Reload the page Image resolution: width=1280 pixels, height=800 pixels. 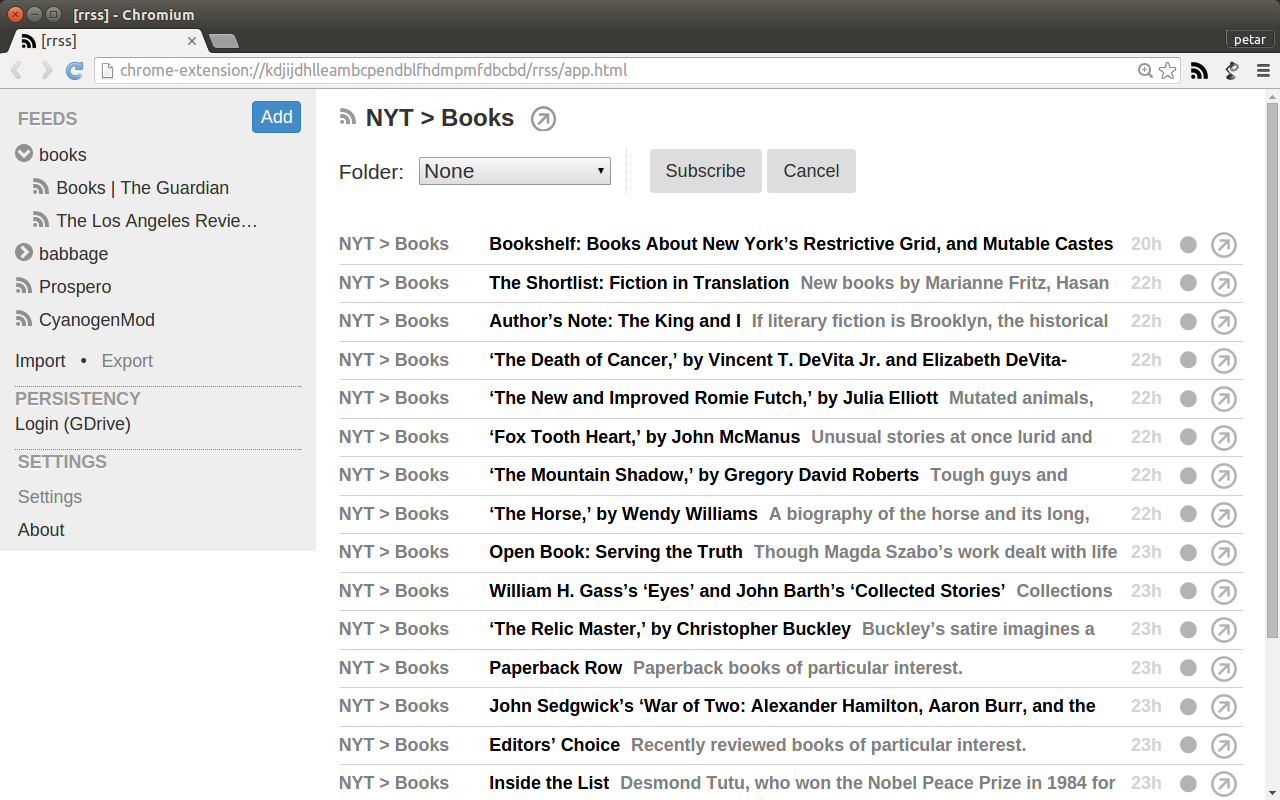[74, 71]
